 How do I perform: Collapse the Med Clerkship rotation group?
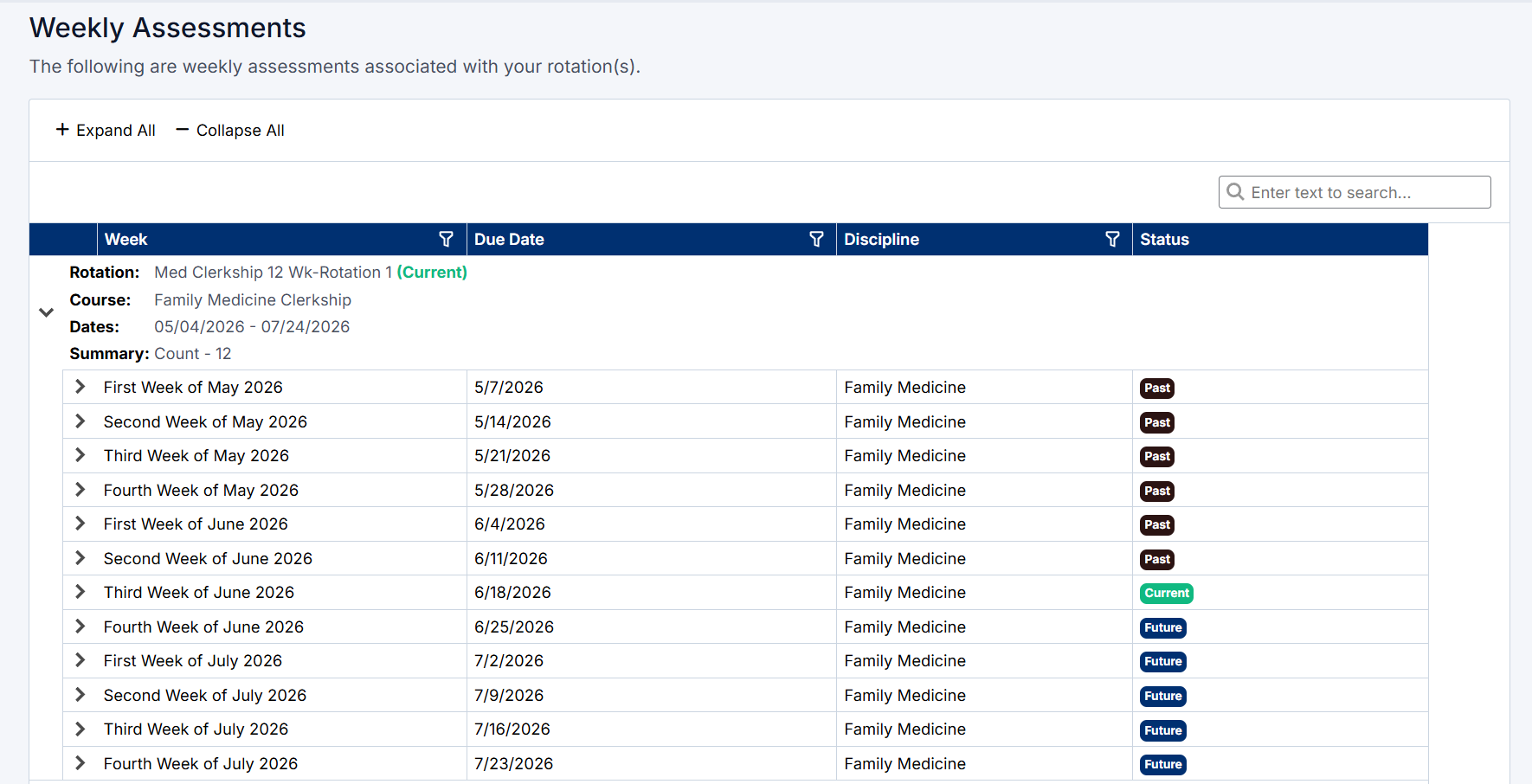[x=47, y=312]
